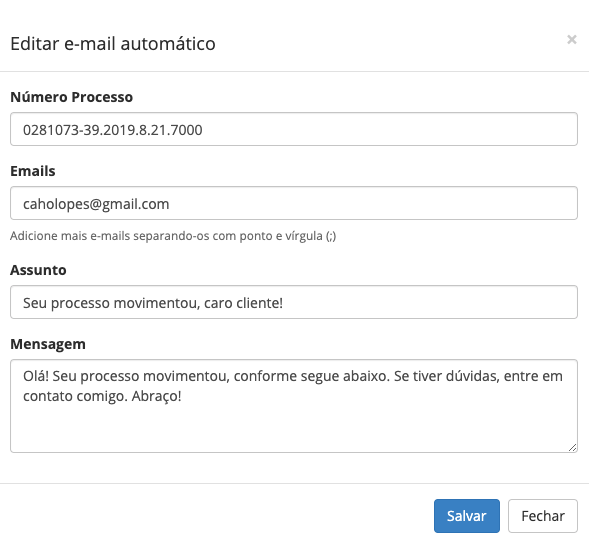The image size is (589, 545).
Task: Click the Mensagem field label
Action: tap(48, 344)
